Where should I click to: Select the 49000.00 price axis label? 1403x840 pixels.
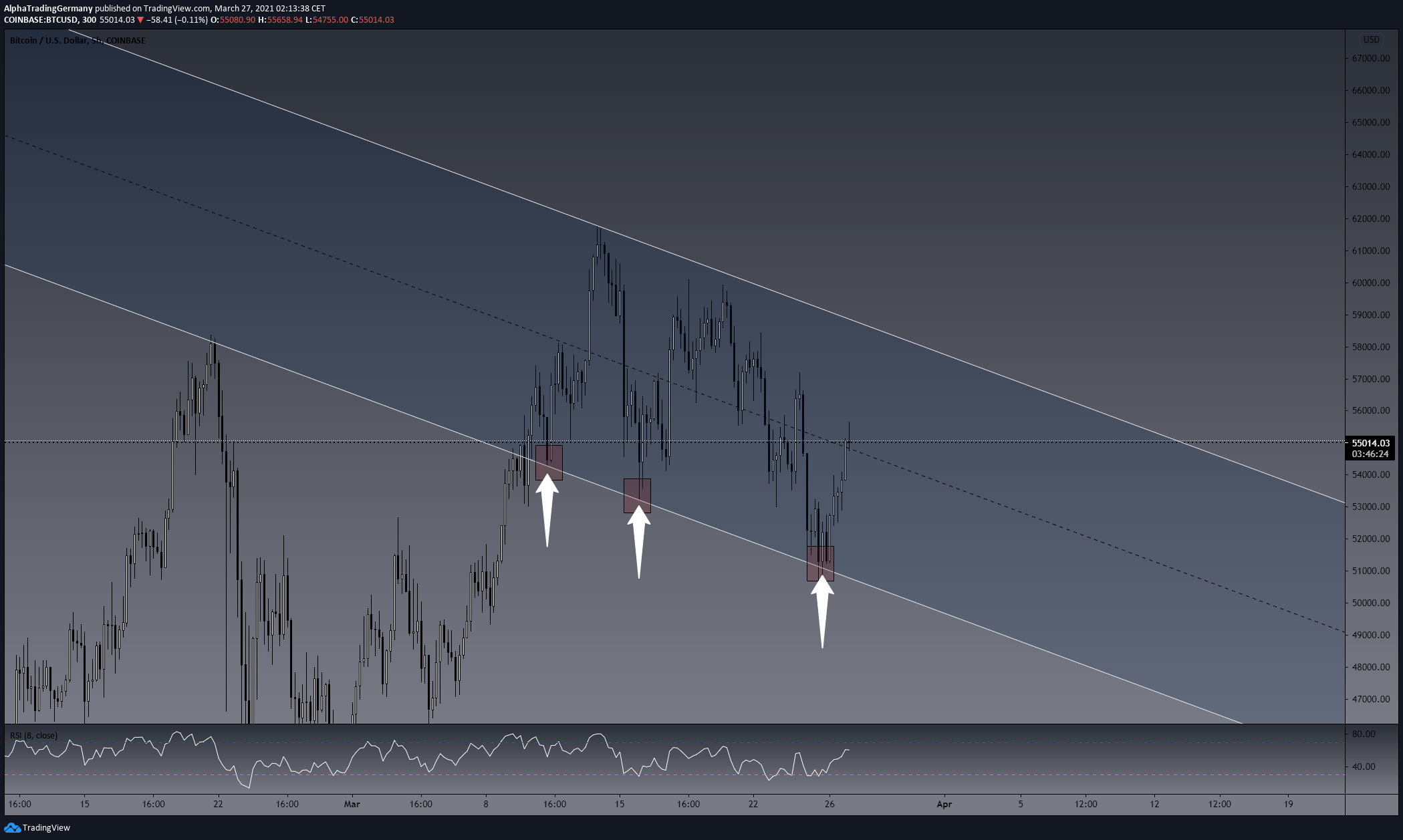(x=1371, y=635)
